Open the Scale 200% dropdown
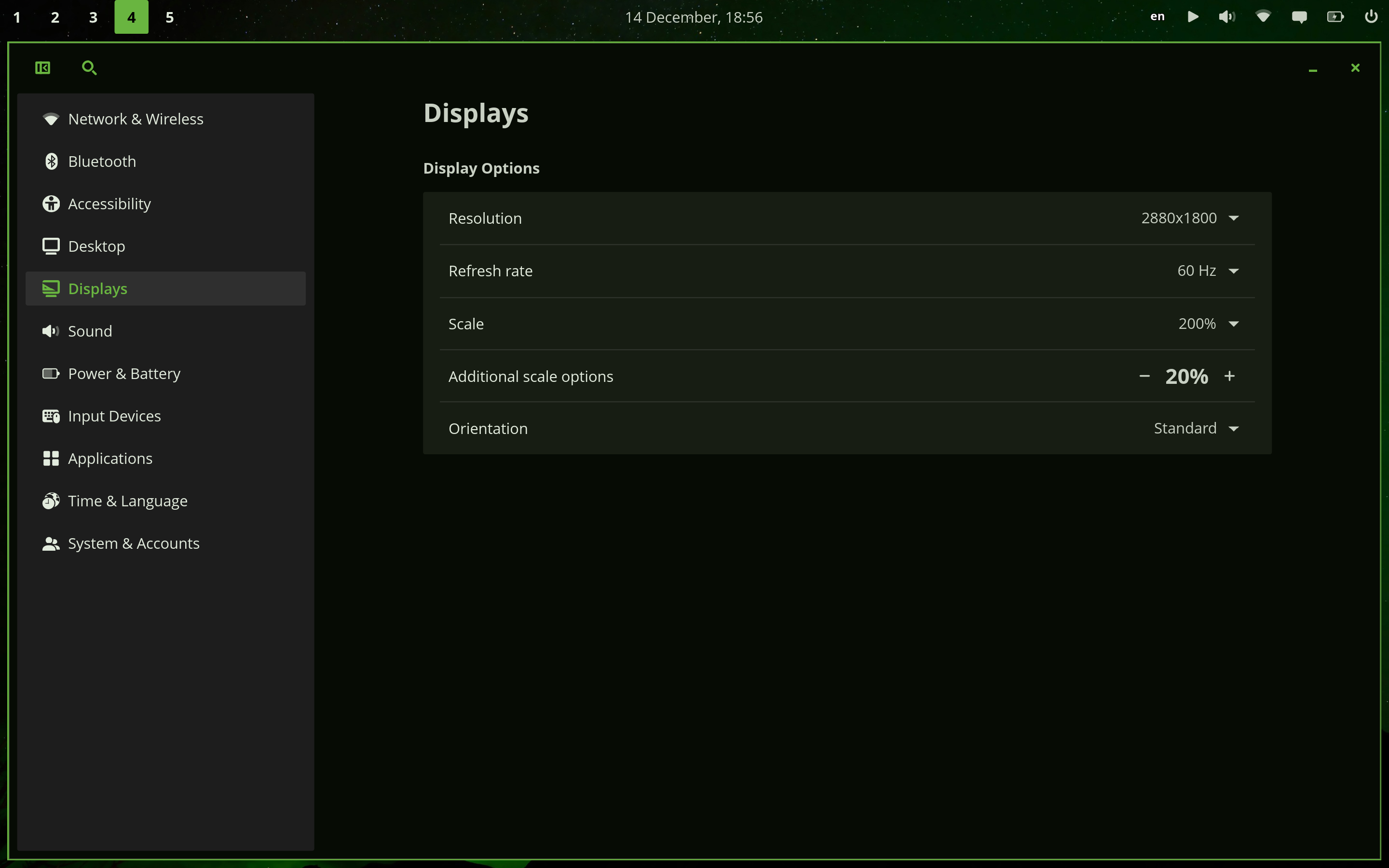 (x=1208, y=324)
